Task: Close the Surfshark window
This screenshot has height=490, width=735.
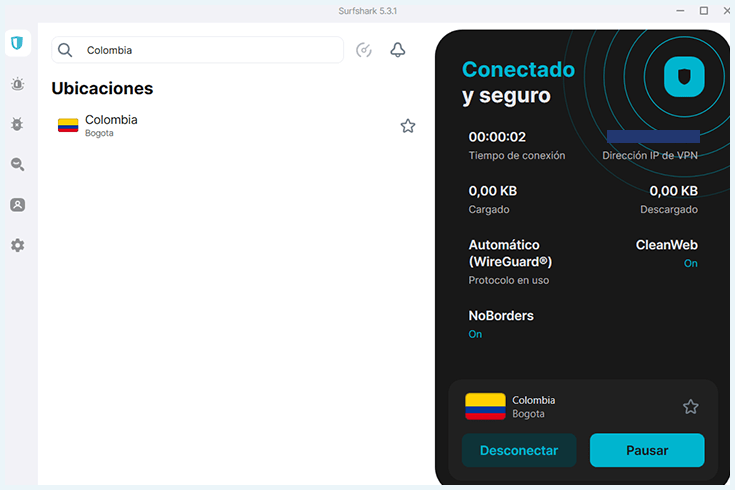Action: 727,10
